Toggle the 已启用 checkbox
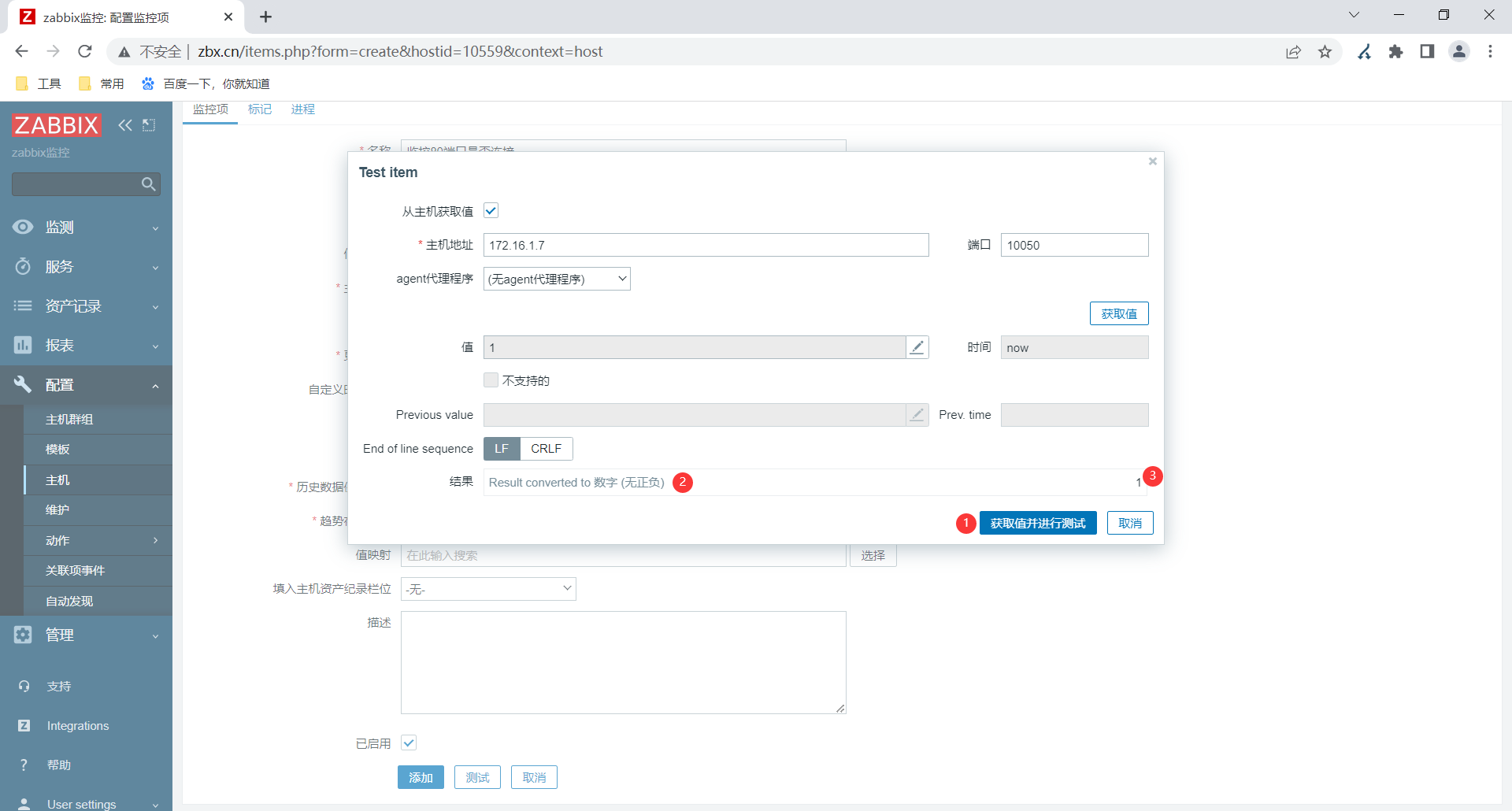 point(409,742)
